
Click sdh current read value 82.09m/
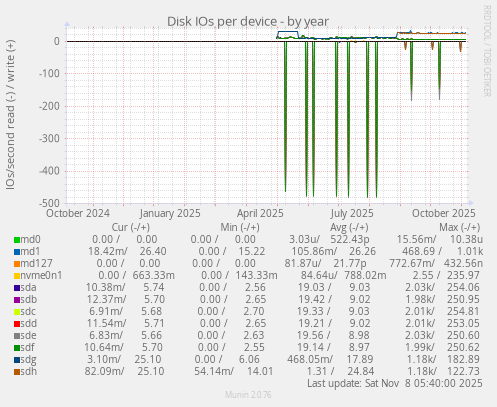[x=104, y=371]
